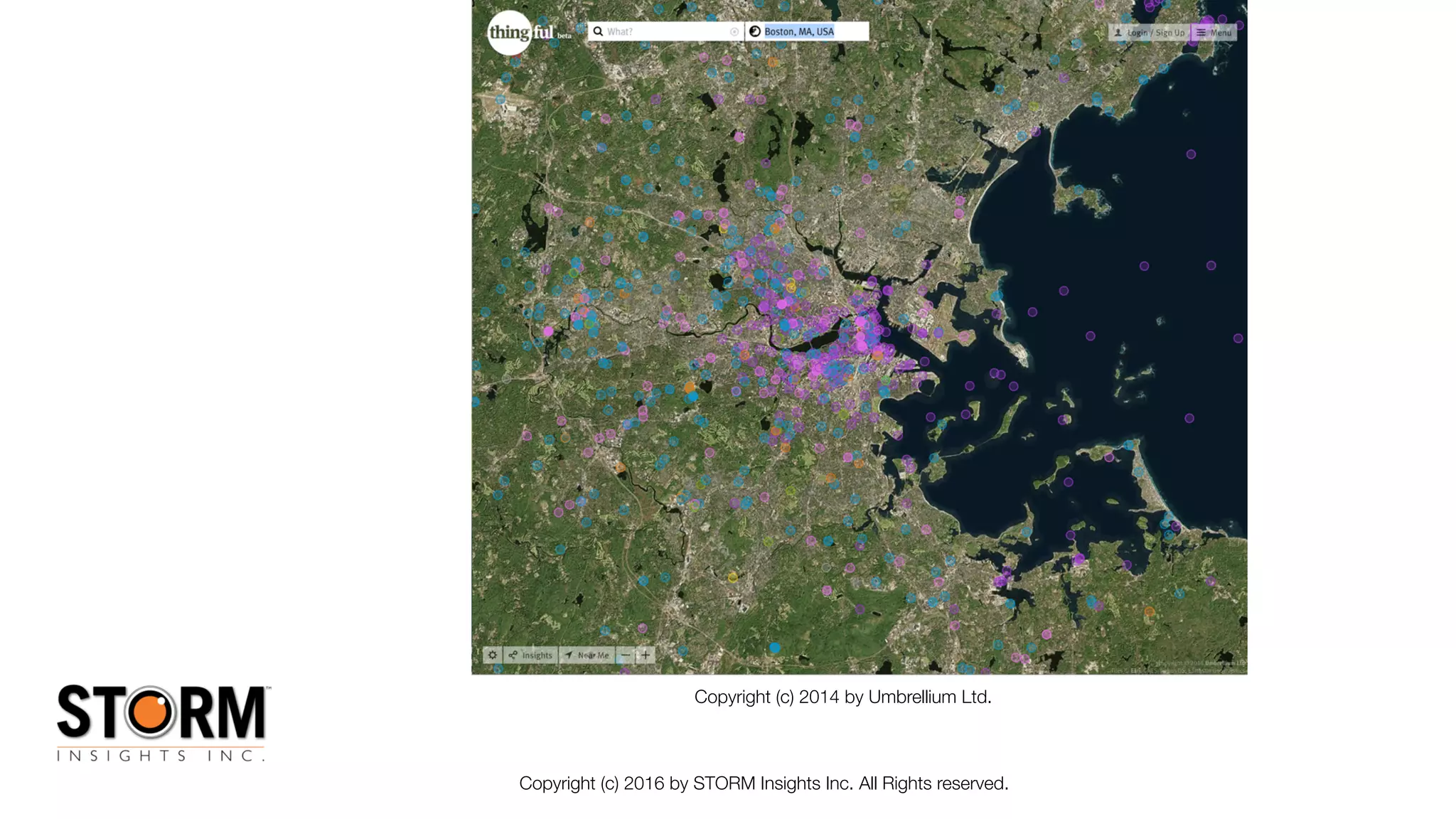This screenshot has height=819, width=1456.
Task: Click solid blue marker at map bottom
Action: [775, 648]
